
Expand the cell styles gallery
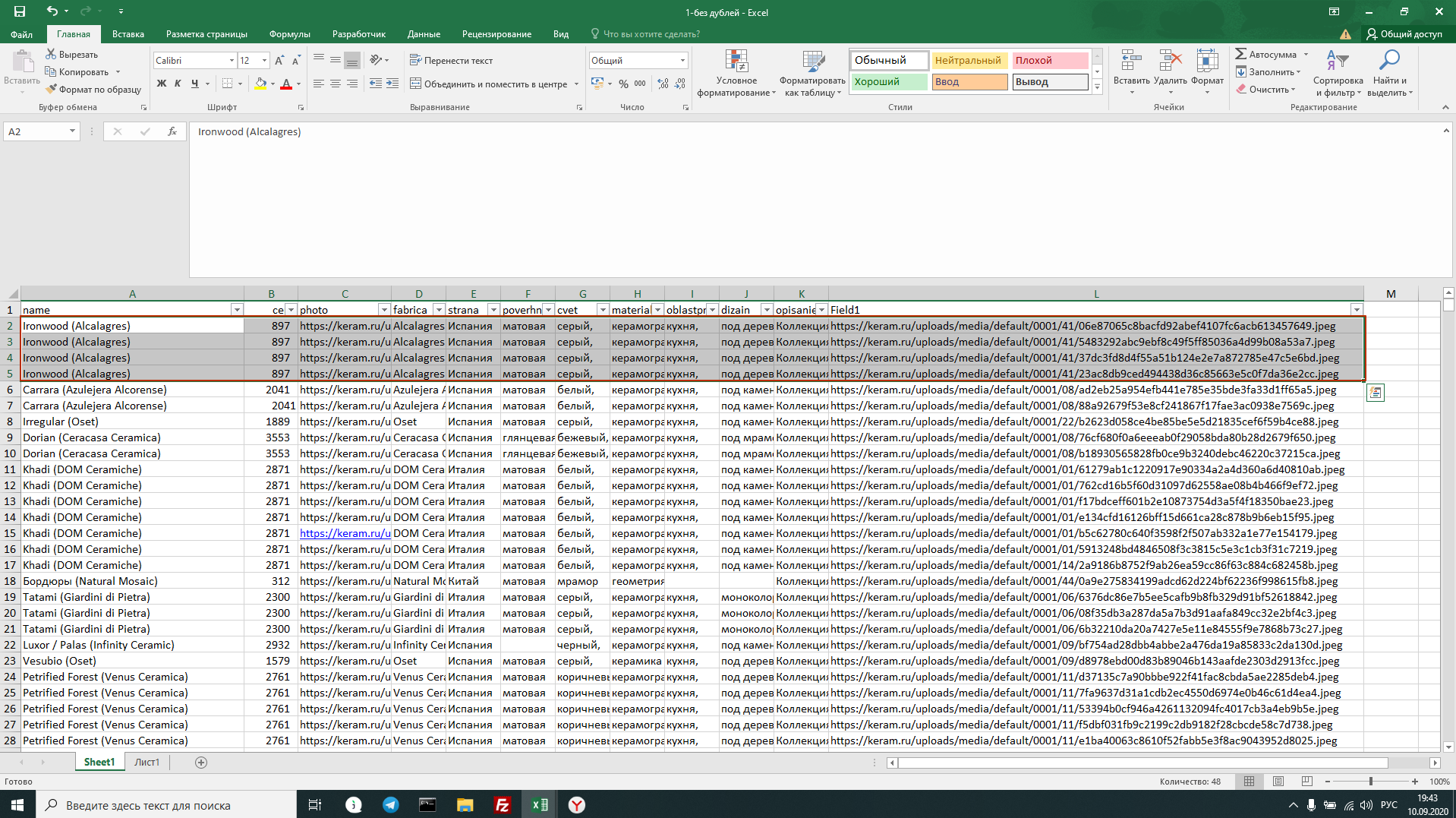(x=1097, y=87)
